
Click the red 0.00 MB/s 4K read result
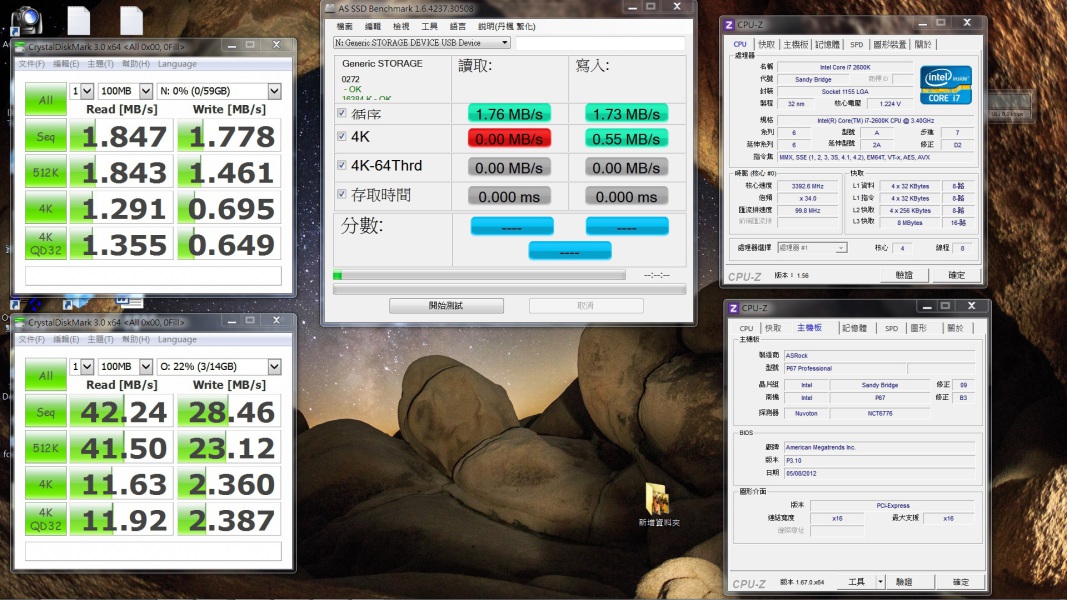pyautogui.click(x=509, y=139)
